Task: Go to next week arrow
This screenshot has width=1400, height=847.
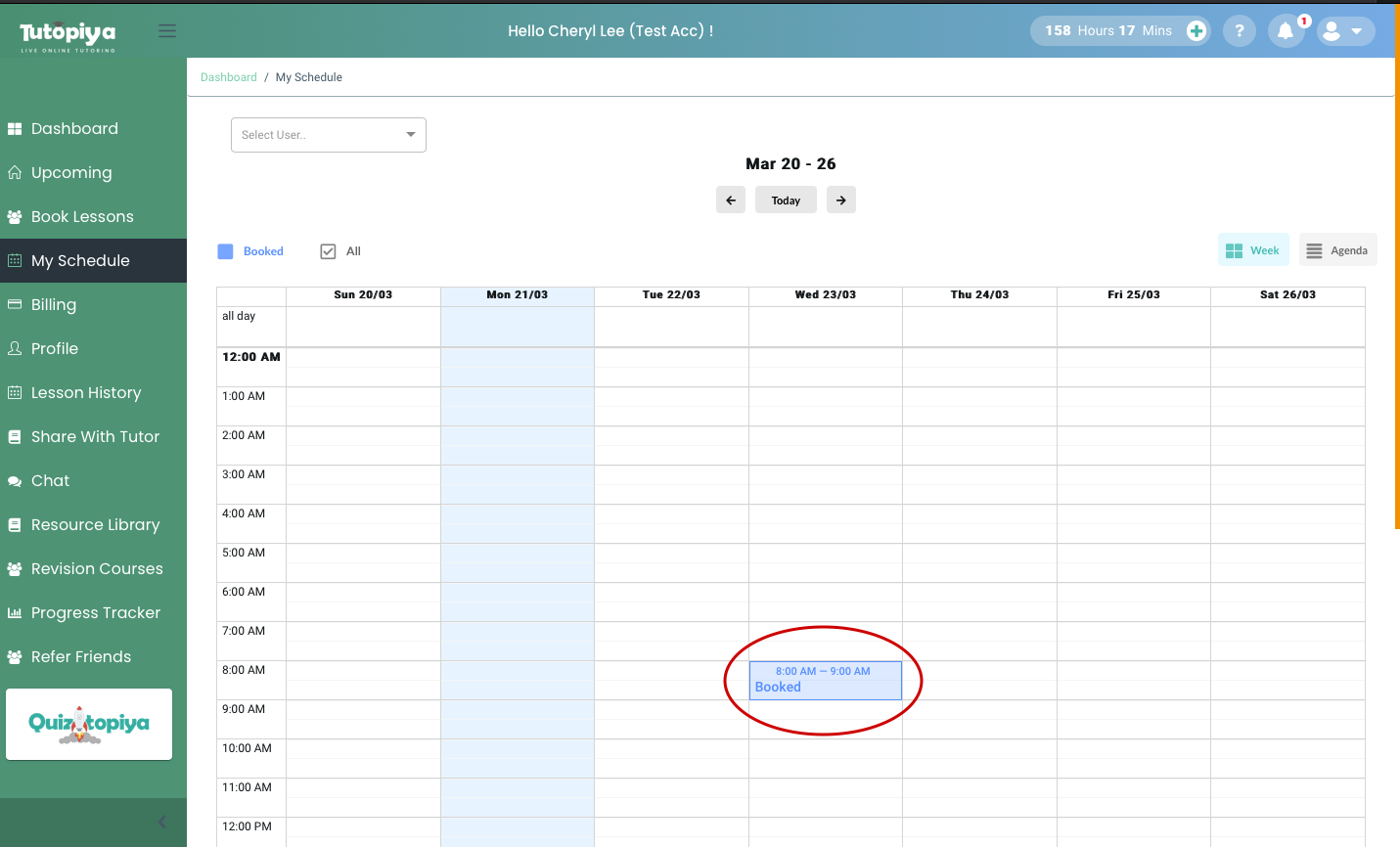Action: [x=841, y=200]
